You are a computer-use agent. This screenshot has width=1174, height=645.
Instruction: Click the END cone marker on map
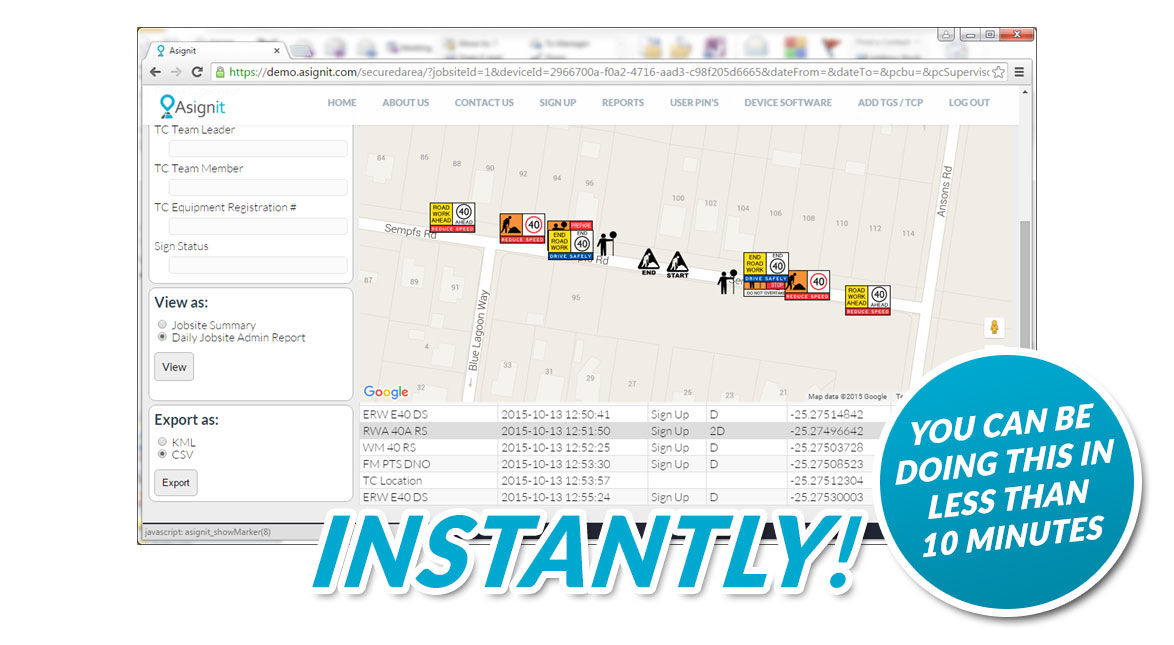click(x=648, y=263)
